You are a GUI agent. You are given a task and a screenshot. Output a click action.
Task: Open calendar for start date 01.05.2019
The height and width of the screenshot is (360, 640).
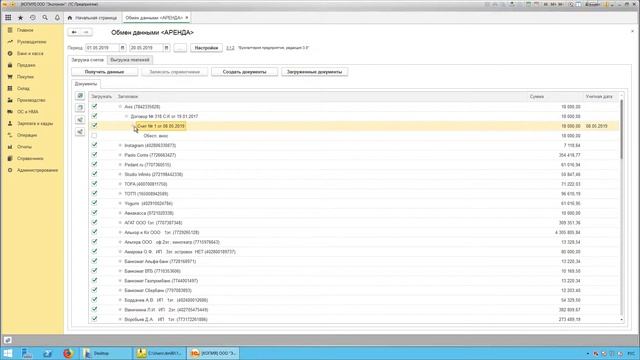coord(122,48)
